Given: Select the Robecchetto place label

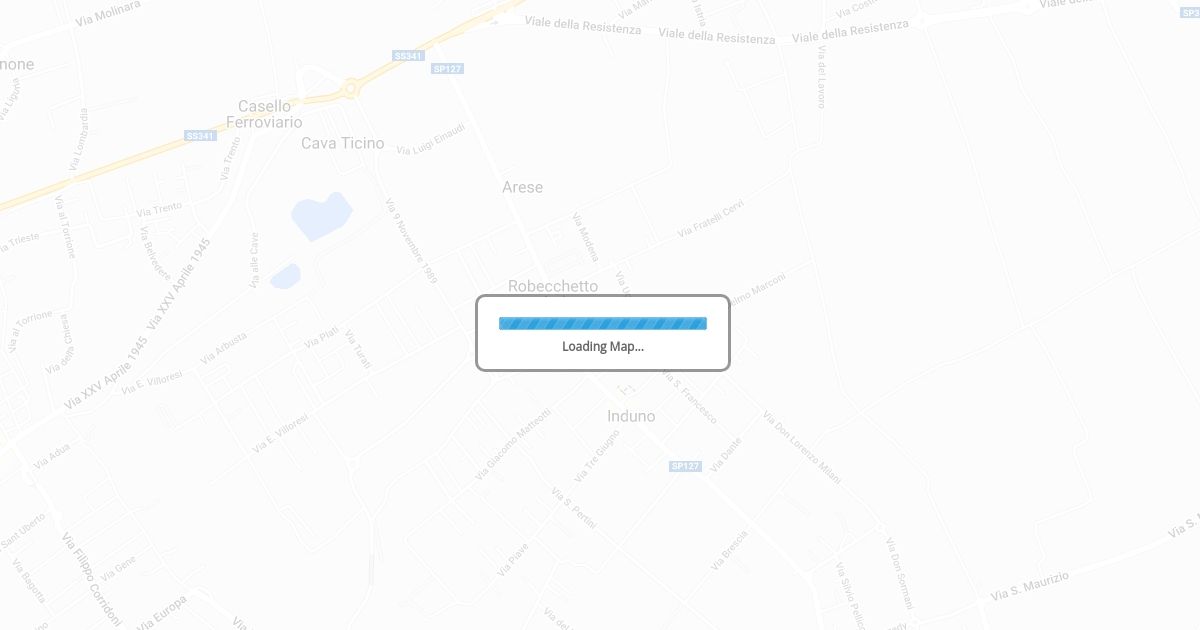Looking at the screenshot, I should point(553,286).
